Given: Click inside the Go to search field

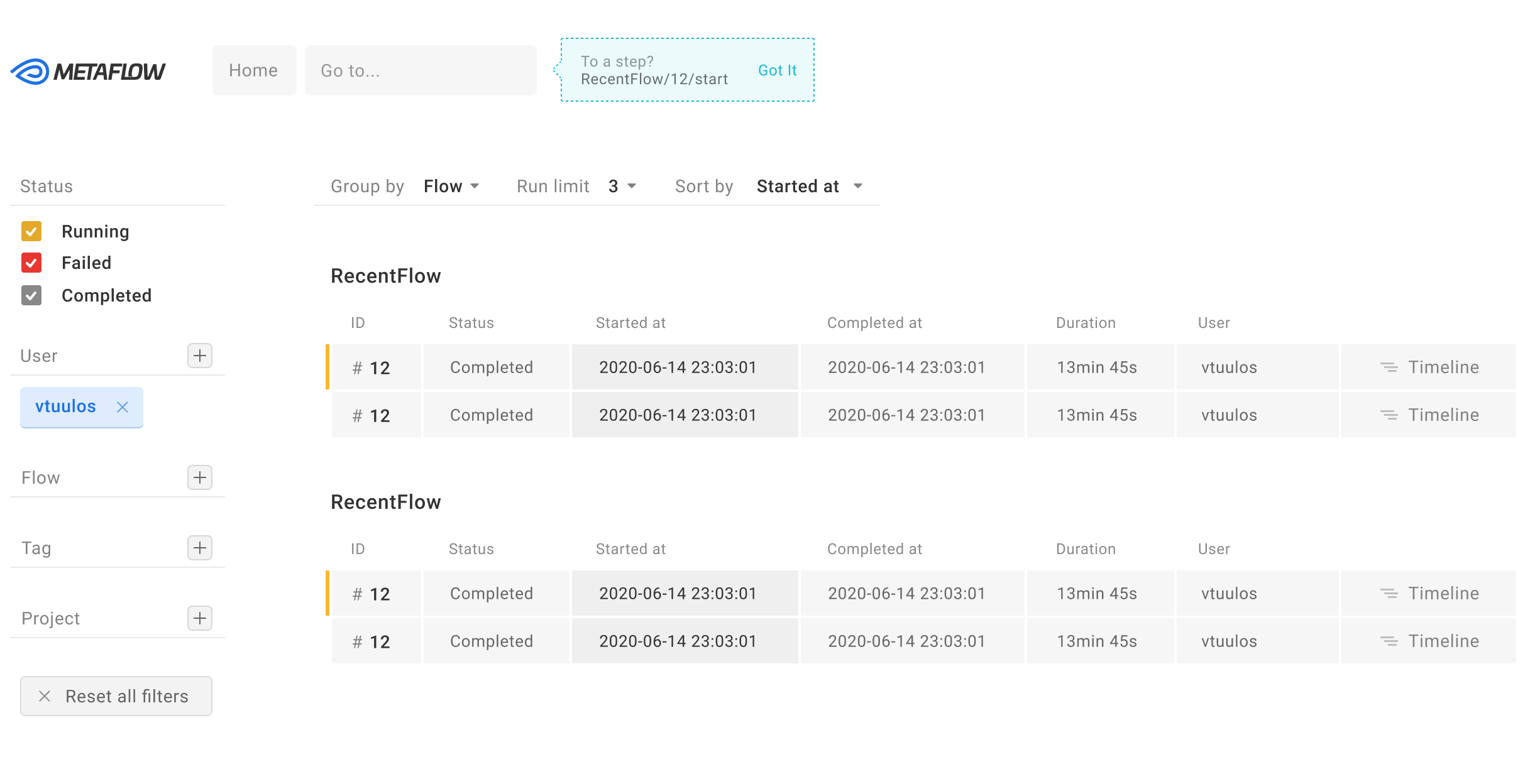Looking at the screenshot, I should [421, 70].
